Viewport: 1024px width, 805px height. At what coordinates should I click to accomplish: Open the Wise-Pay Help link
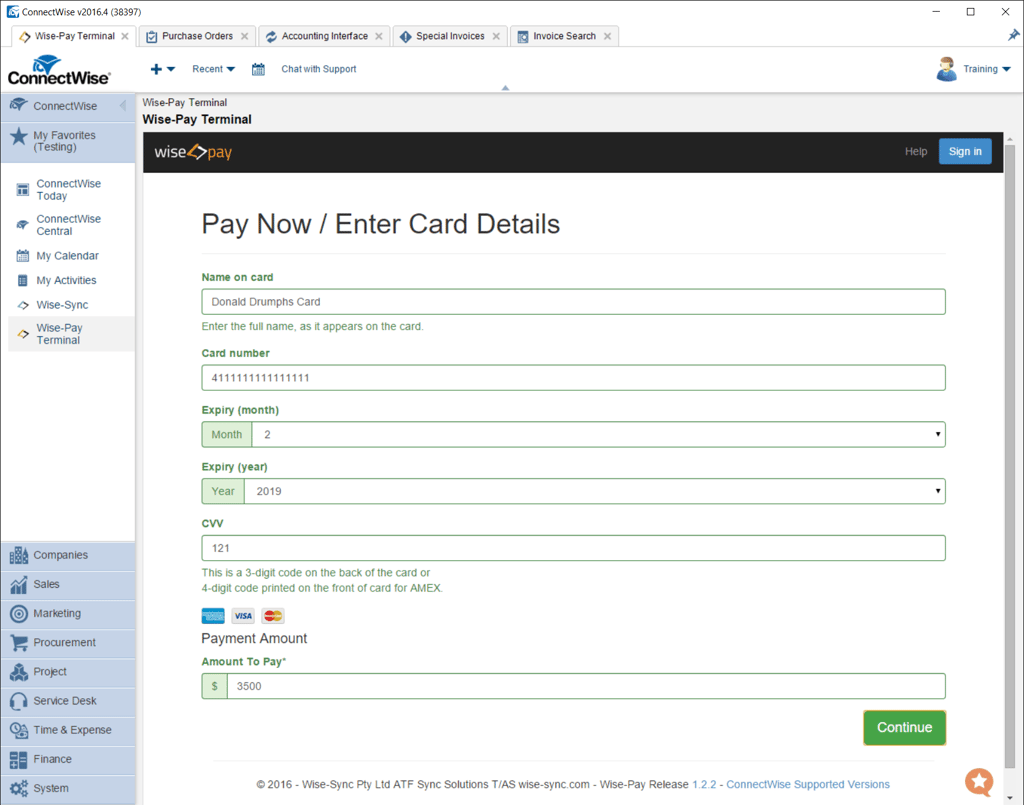point(916,151)
